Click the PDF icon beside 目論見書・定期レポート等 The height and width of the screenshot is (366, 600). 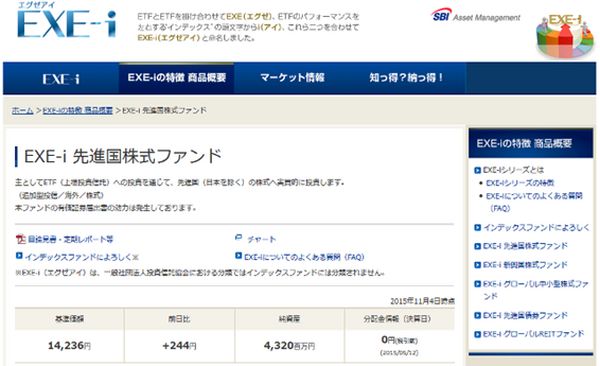(x=20, y=239)
